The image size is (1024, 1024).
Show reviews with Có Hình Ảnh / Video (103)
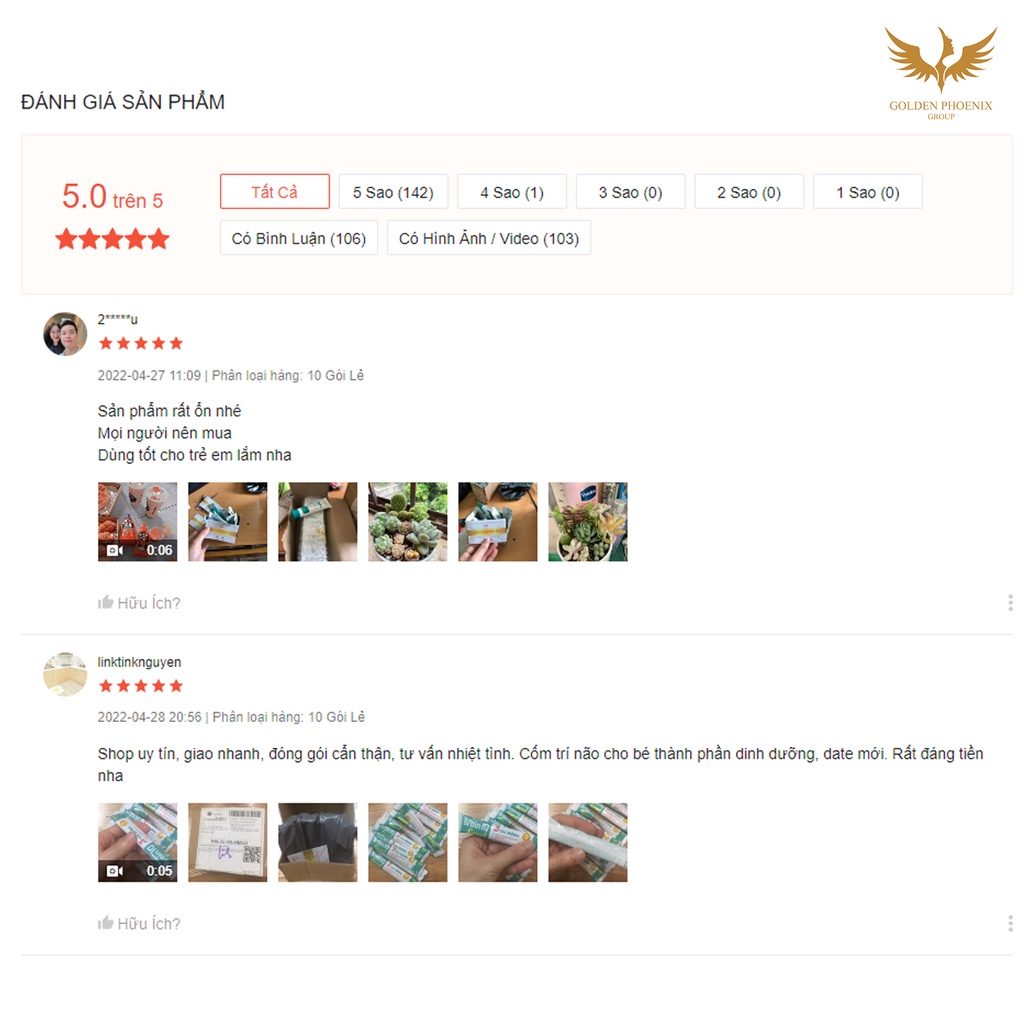click(489, 238)
